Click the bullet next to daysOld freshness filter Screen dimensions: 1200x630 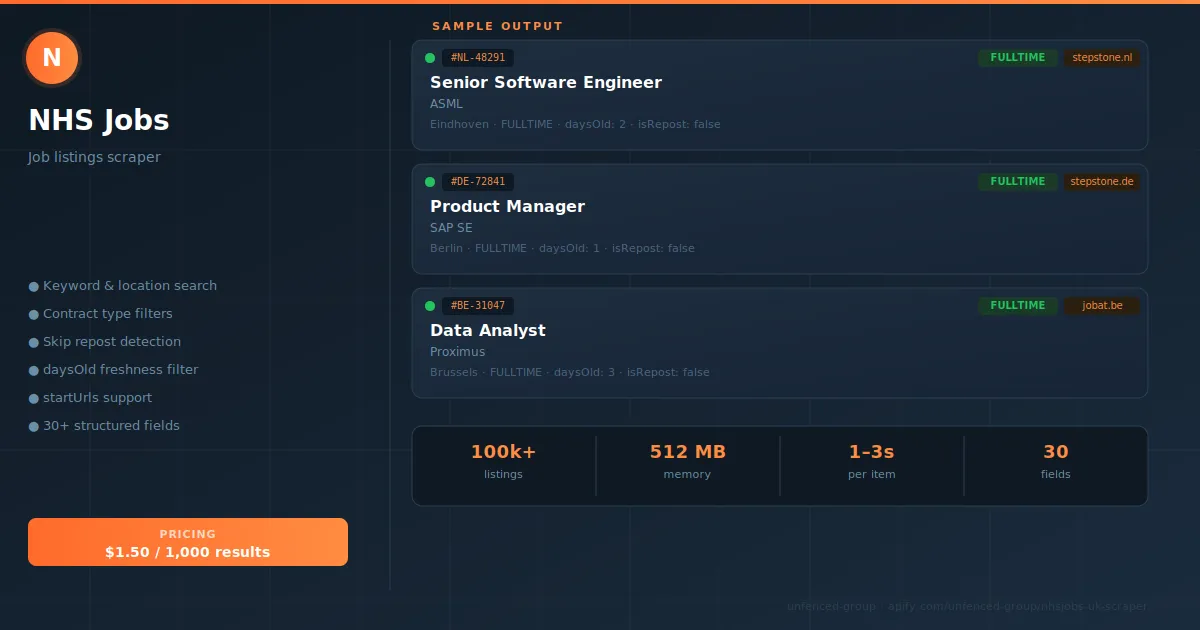point(34,370)
